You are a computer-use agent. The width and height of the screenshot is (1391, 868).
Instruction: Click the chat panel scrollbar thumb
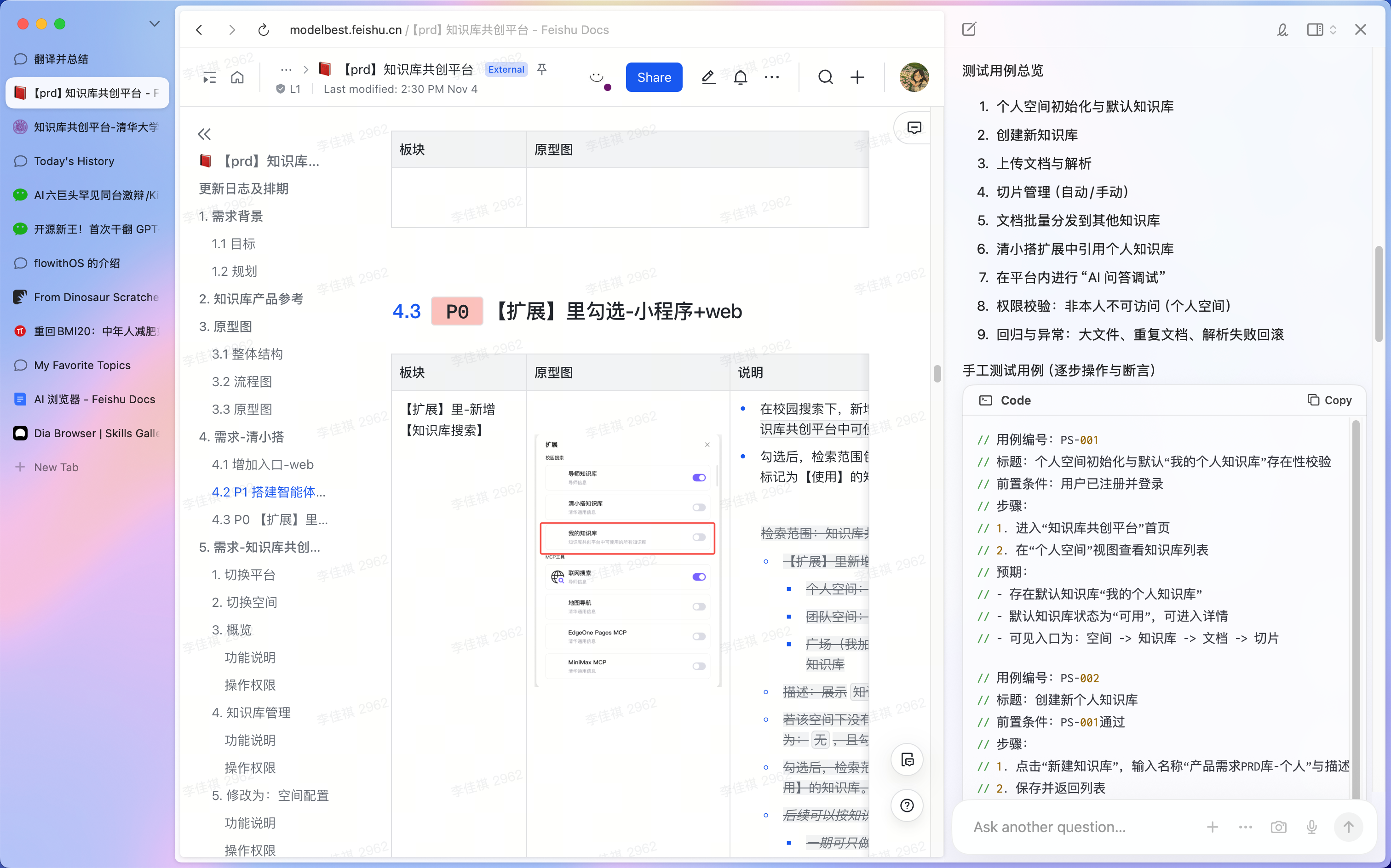pyautogui.click(x=1379, y=294)
